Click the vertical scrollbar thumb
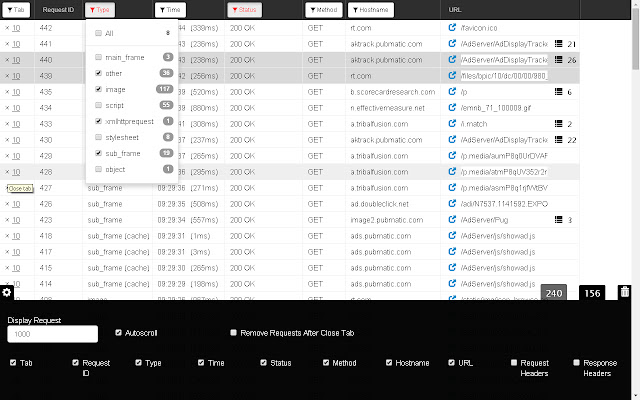 click(636, 39)
